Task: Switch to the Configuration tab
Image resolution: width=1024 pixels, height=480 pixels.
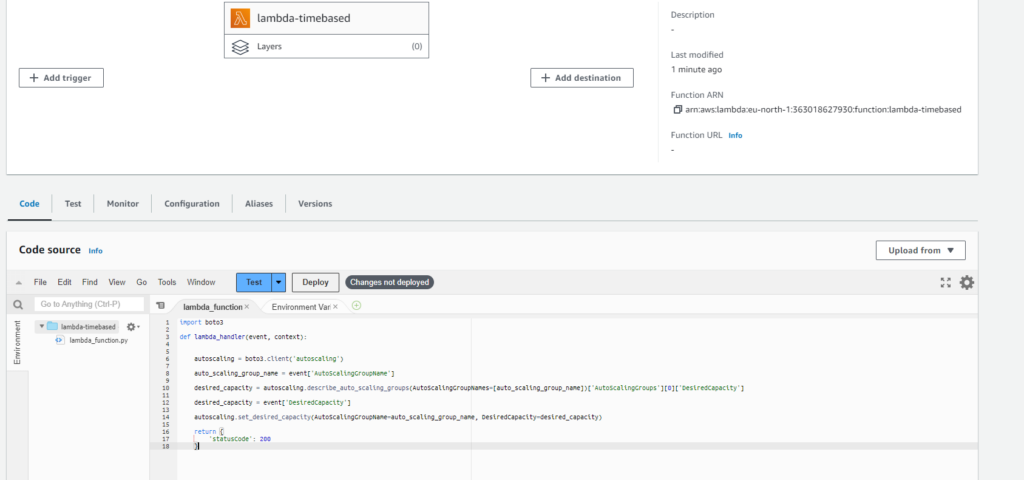Action: pos(192,204)
